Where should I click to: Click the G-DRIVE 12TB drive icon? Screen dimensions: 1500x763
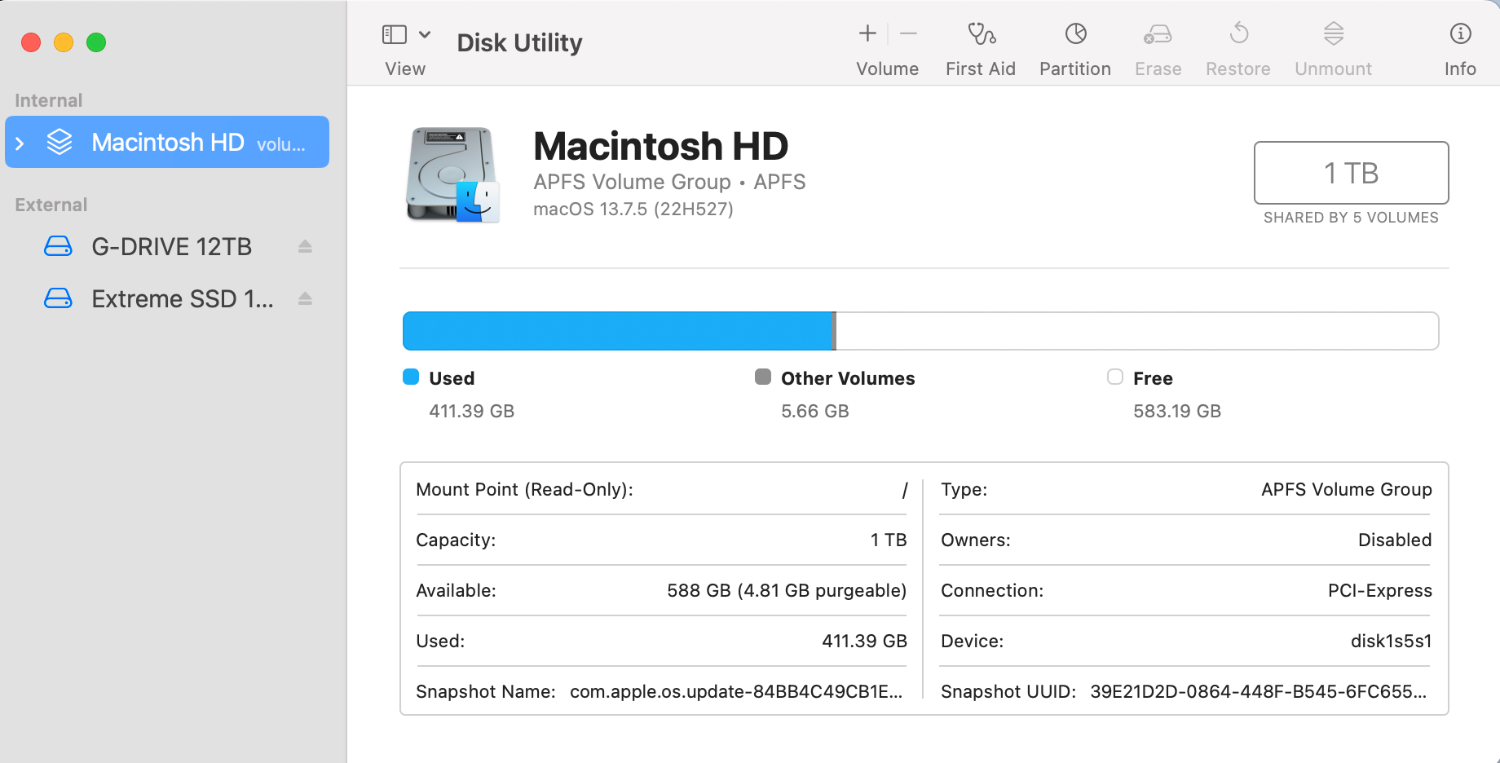pyautogui.click(x=58, y=246)
